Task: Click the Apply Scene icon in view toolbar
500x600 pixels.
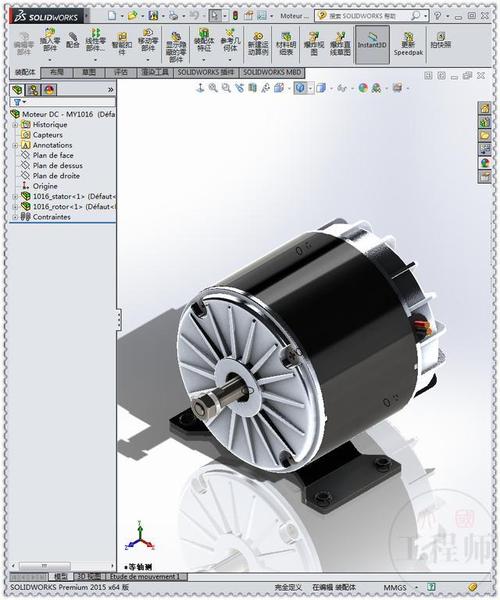Action: [376, 88]
